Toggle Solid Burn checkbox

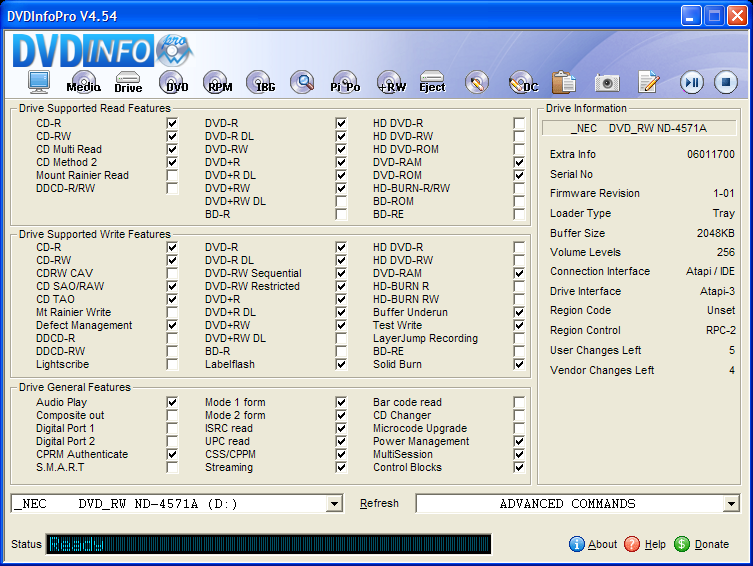coord(519,364)
